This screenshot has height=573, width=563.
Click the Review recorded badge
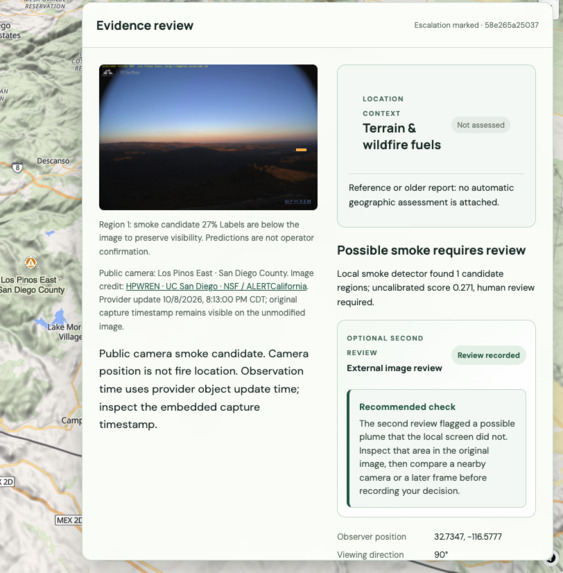coord(488,355)
